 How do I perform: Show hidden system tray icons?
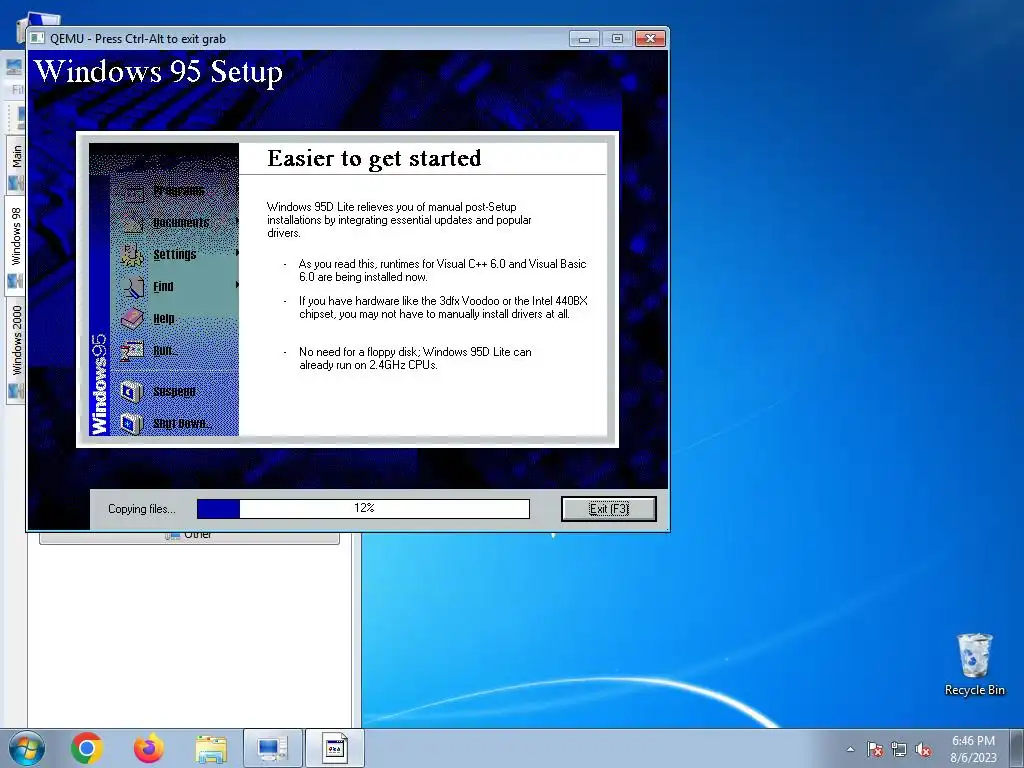pyautogui.click(x=850, y=749)
